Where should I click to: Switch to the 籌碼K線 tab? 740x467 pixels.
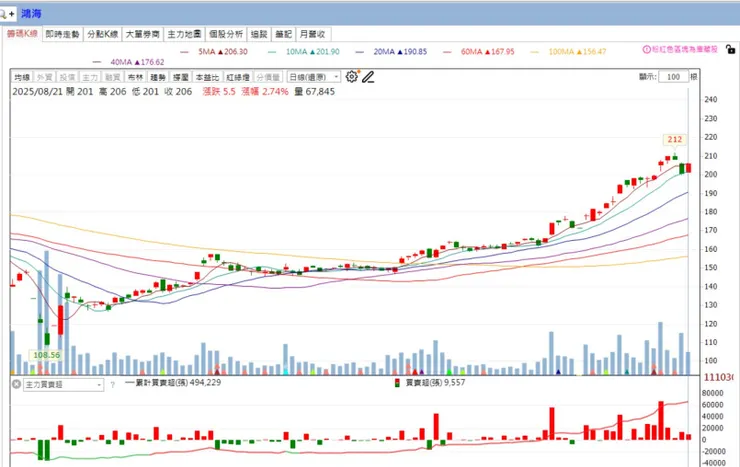(22, 33)
